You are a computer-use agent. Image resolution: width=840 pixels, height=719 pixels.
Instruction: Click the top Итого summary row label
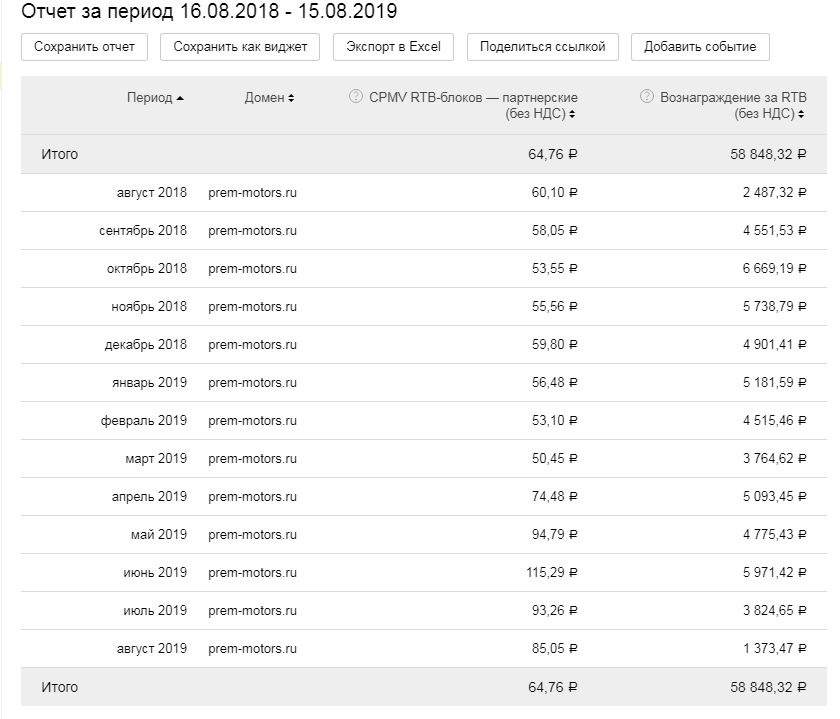pyautogui.click(x=59, y=155)
